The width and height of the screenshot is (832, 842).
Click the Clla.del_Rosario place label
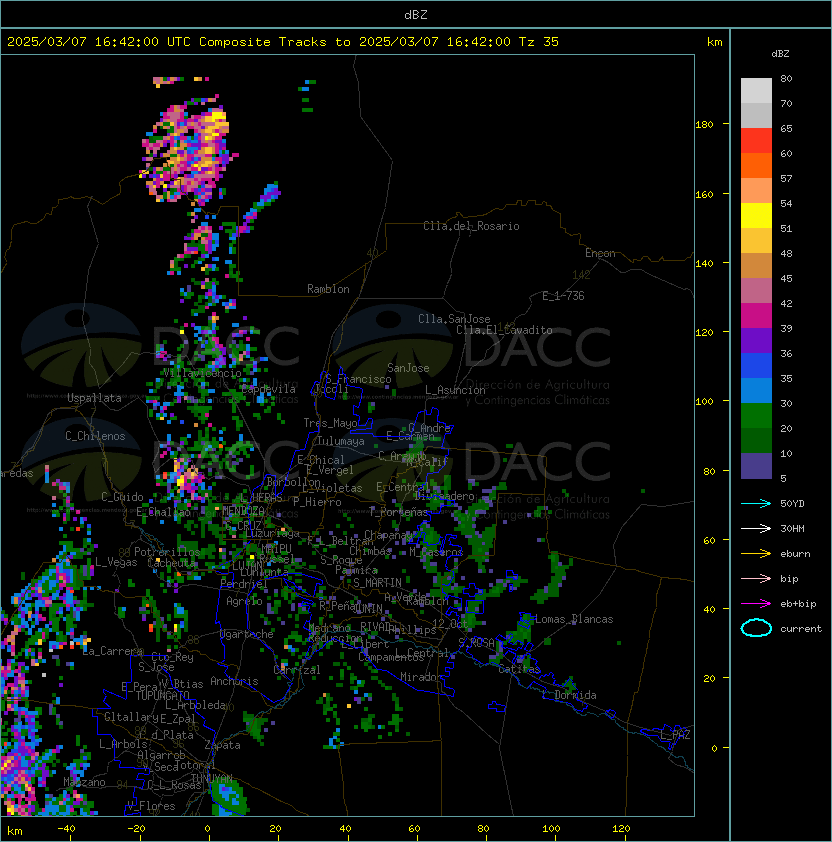pyautogui.click(x=471, y=226)
